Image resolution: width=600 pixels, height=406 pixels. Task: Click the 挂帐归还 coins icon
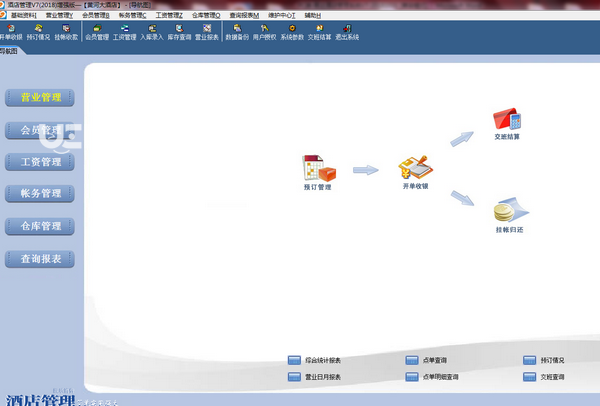click(x=510, y=215)
